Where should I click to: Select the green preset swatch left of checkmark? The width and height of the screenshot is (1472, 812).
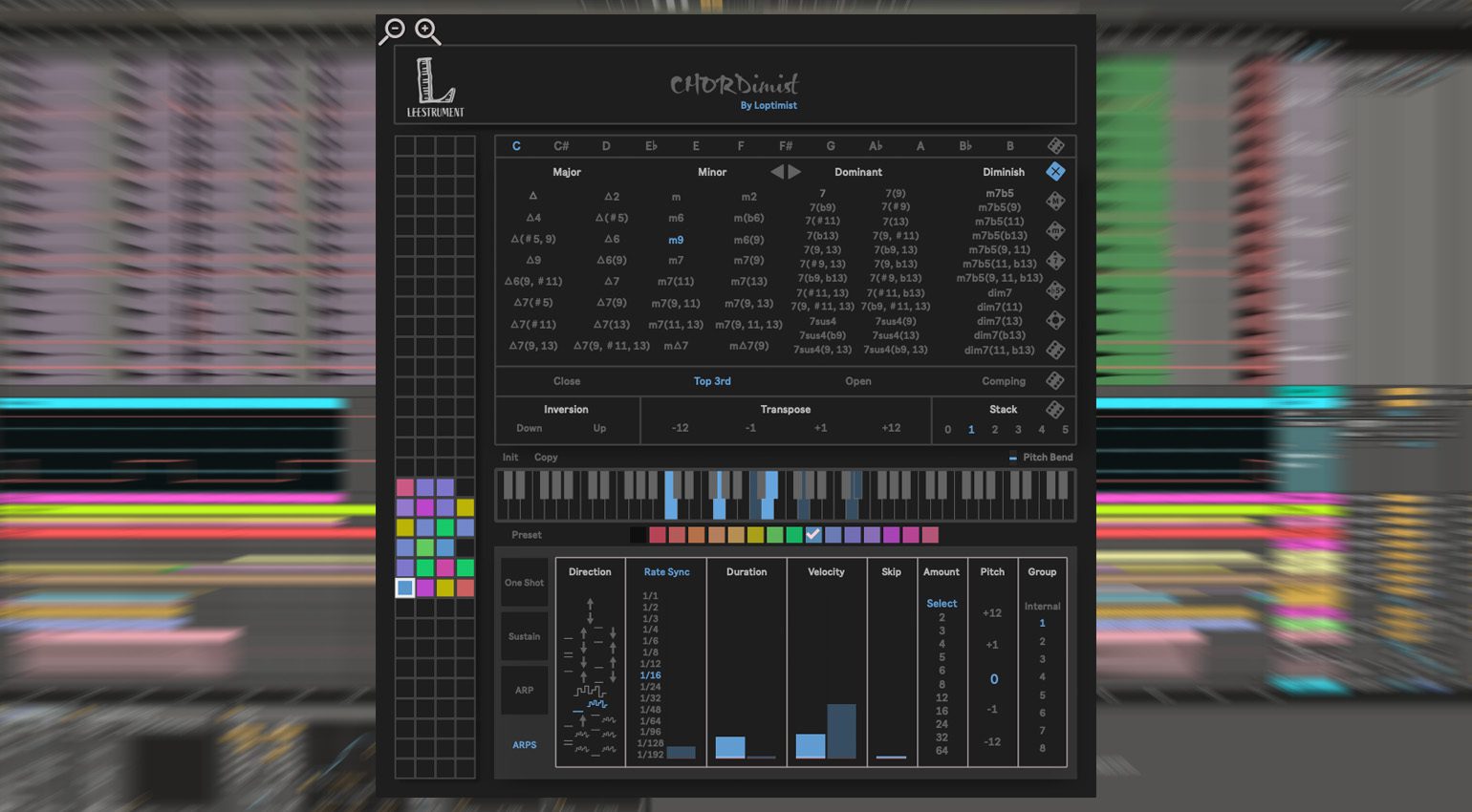[x=794, y=535]
